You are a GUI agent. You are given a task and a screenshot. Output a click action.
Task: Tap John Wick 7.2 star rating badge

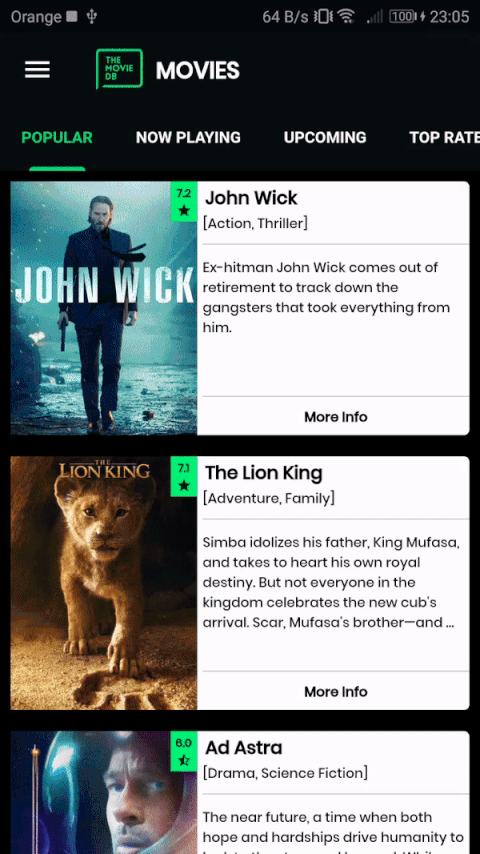click(184, 202)
